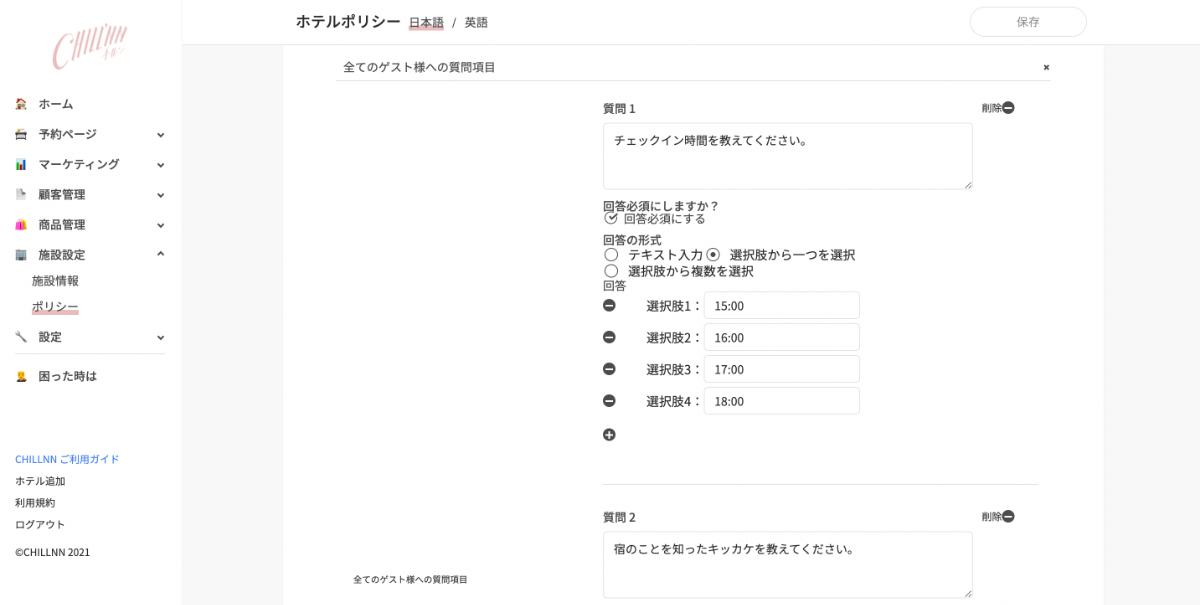Delete question 1 using 削除 icon
Image resolution: width=1200 pixels, height=605 pixels.
[1007, 108]
